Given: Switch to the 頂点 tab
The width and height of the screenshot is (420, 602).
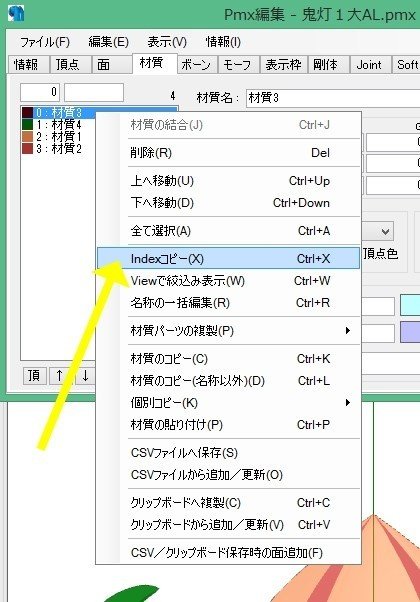Looking at the screenshot, I should [71, 64].
